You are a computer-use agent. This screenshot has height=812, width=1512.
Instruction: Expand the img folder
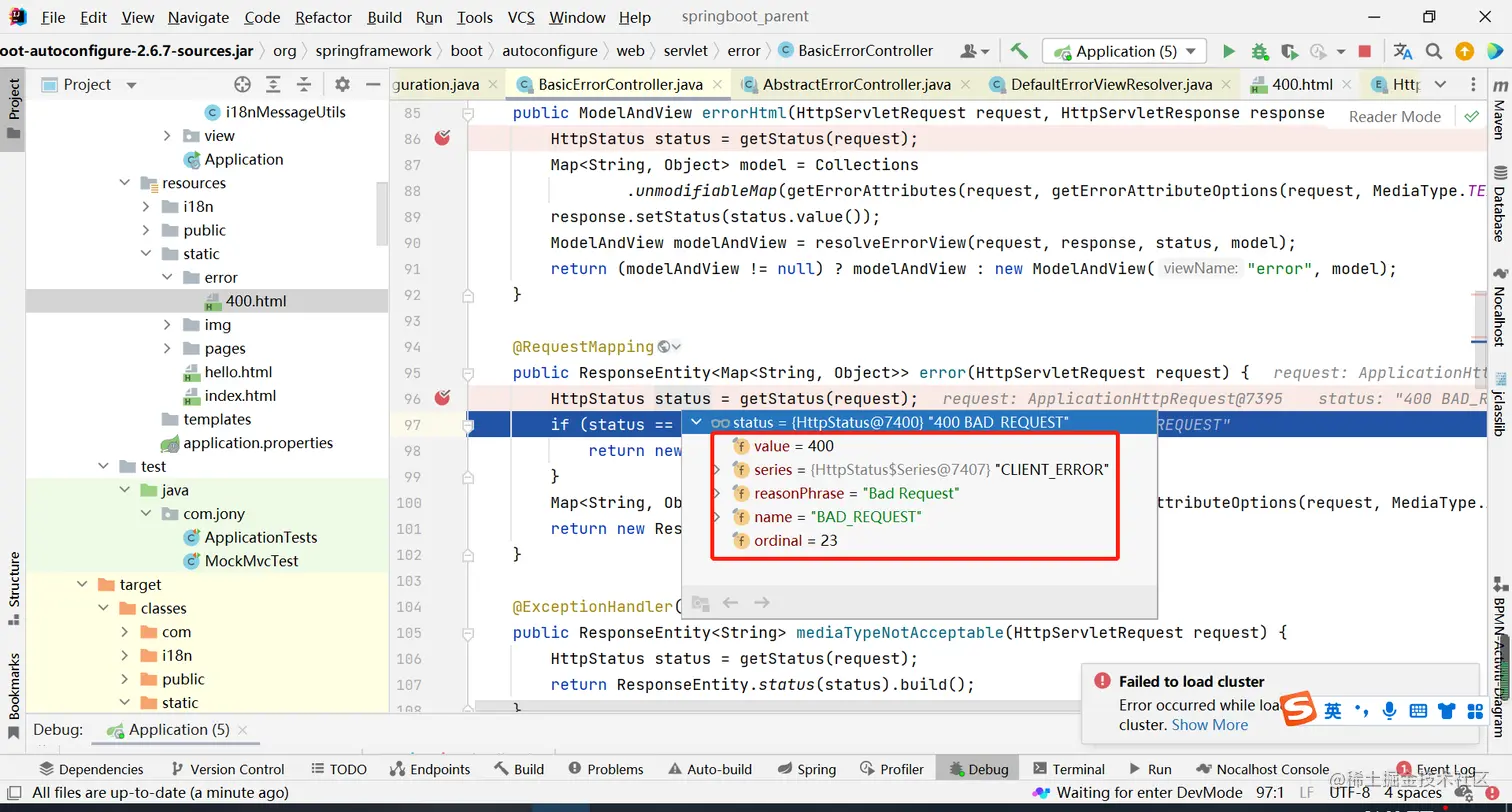click(x=167, y=325)
